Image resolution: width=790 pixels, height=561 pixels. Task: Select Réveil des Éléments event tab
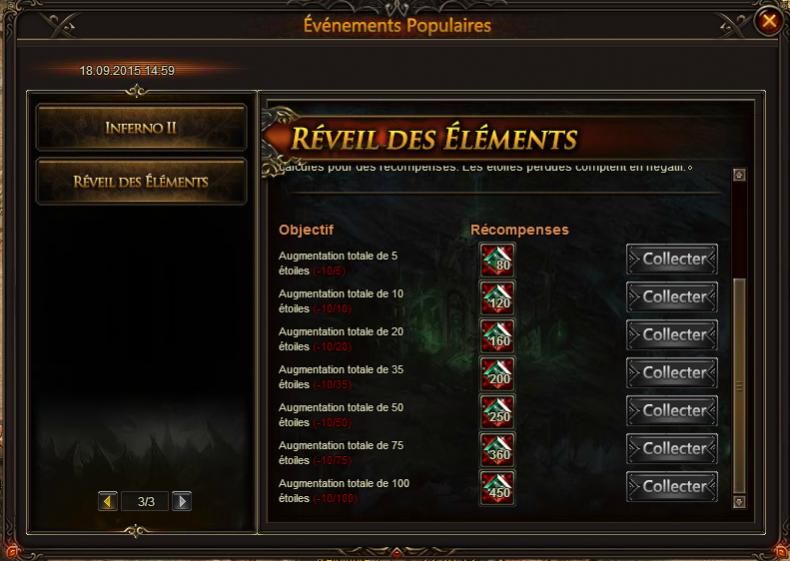[141, 181]
